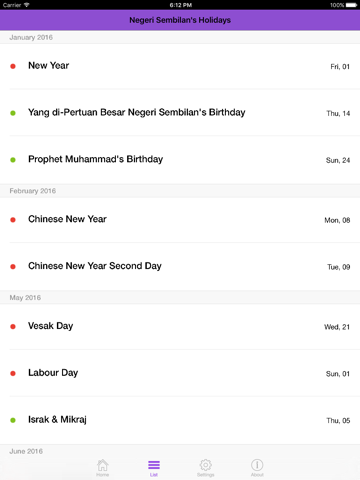Open the Vesak Day holiday
This screenshot has height=480, width=360.
click(180, 326)
